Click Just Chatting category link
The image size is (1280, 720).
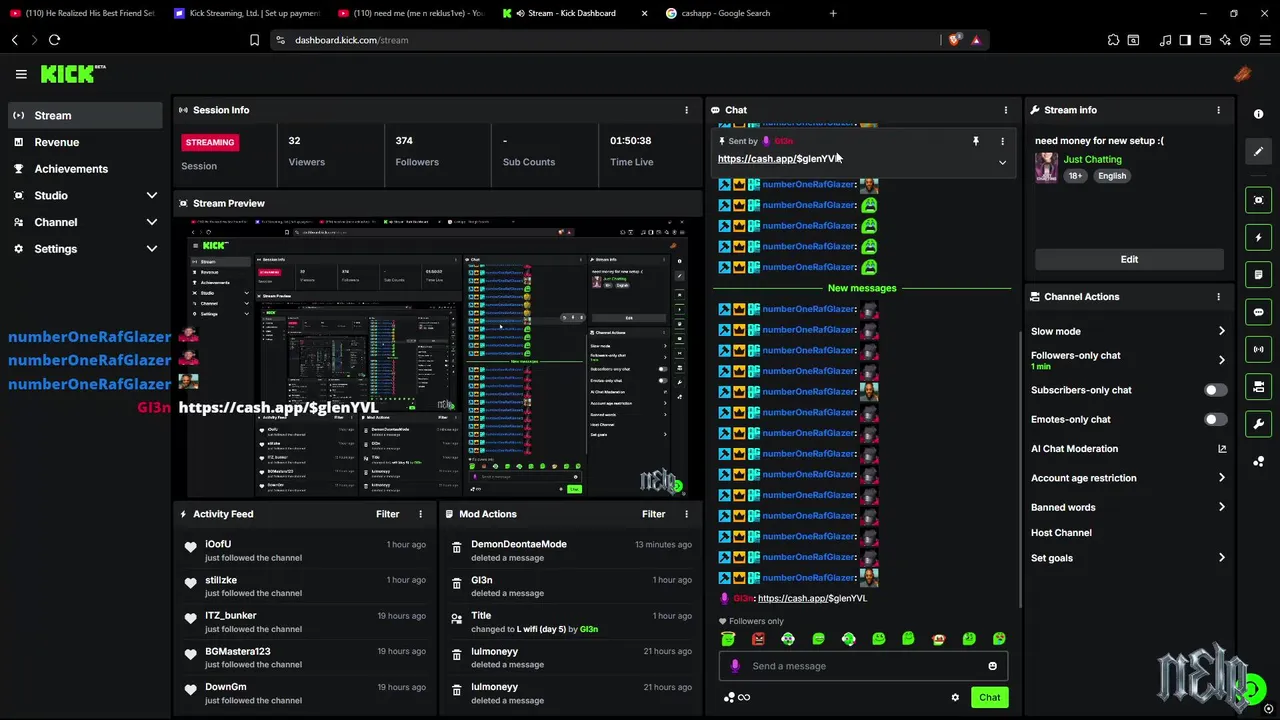pos(1092,159)
